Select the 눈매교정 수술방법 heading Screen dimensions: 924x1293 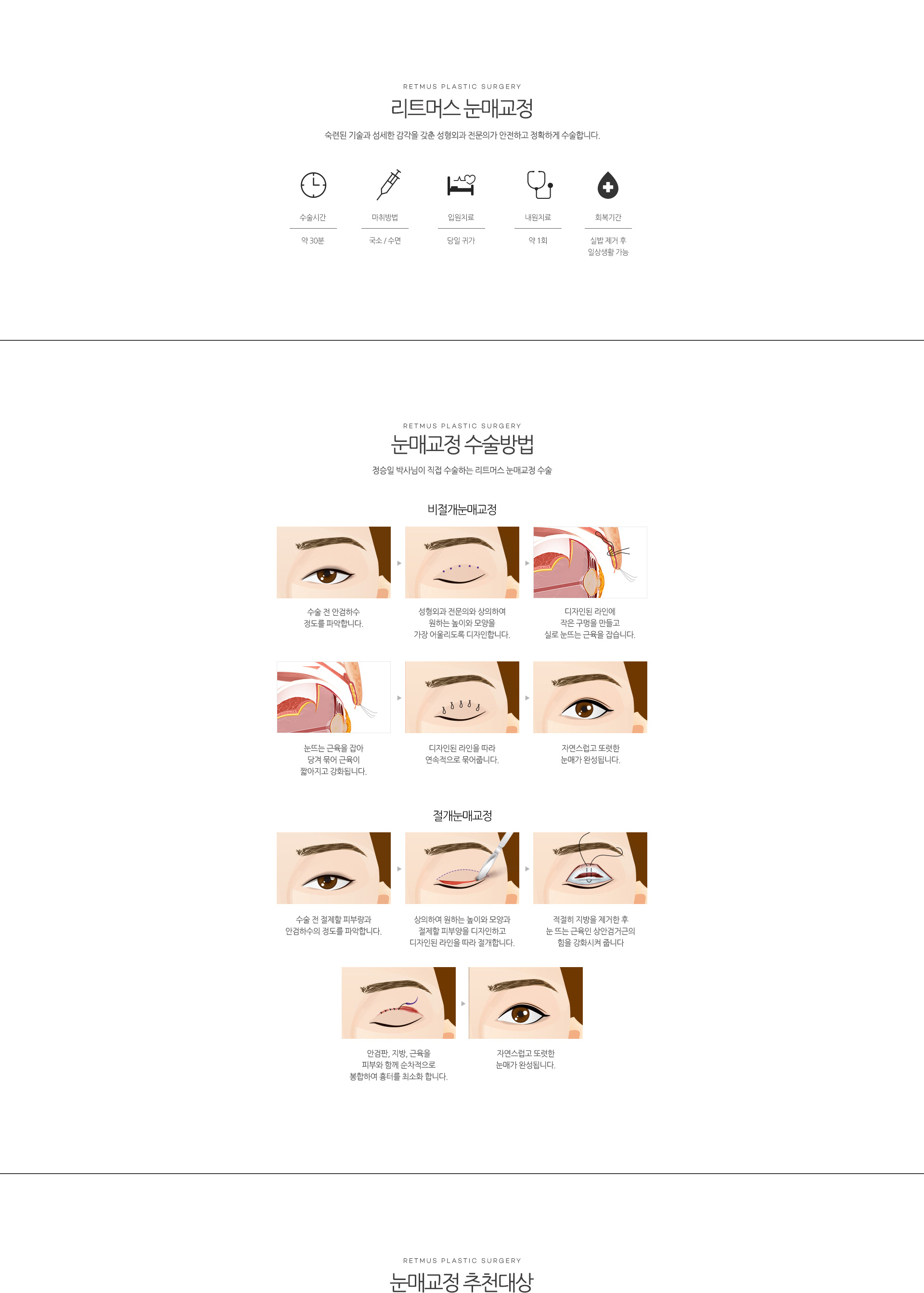coord(462,444)
